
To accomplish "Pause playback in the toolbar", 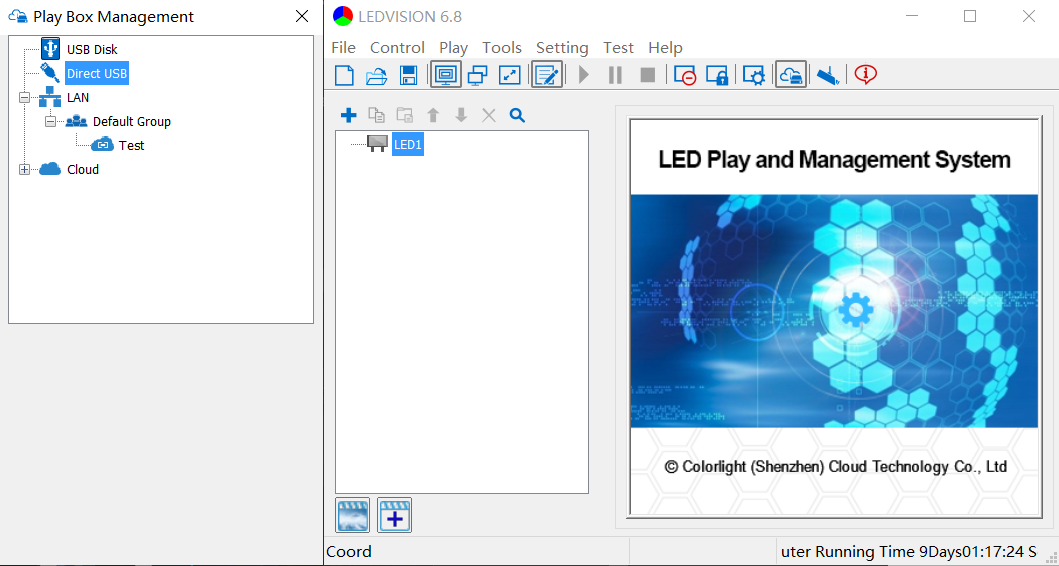I will pos(615,75).
